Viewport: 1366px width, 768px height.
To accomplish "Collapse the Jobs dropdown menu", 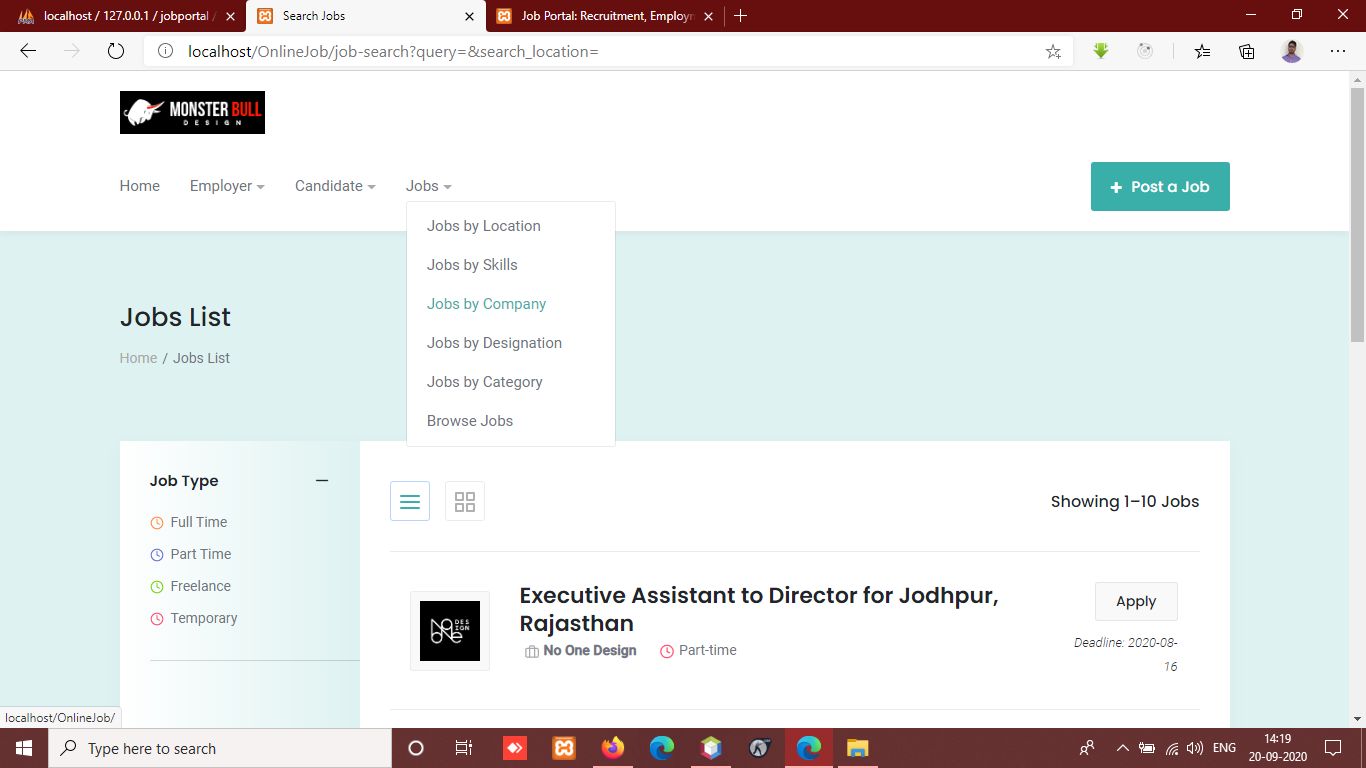I will [429, 186].
